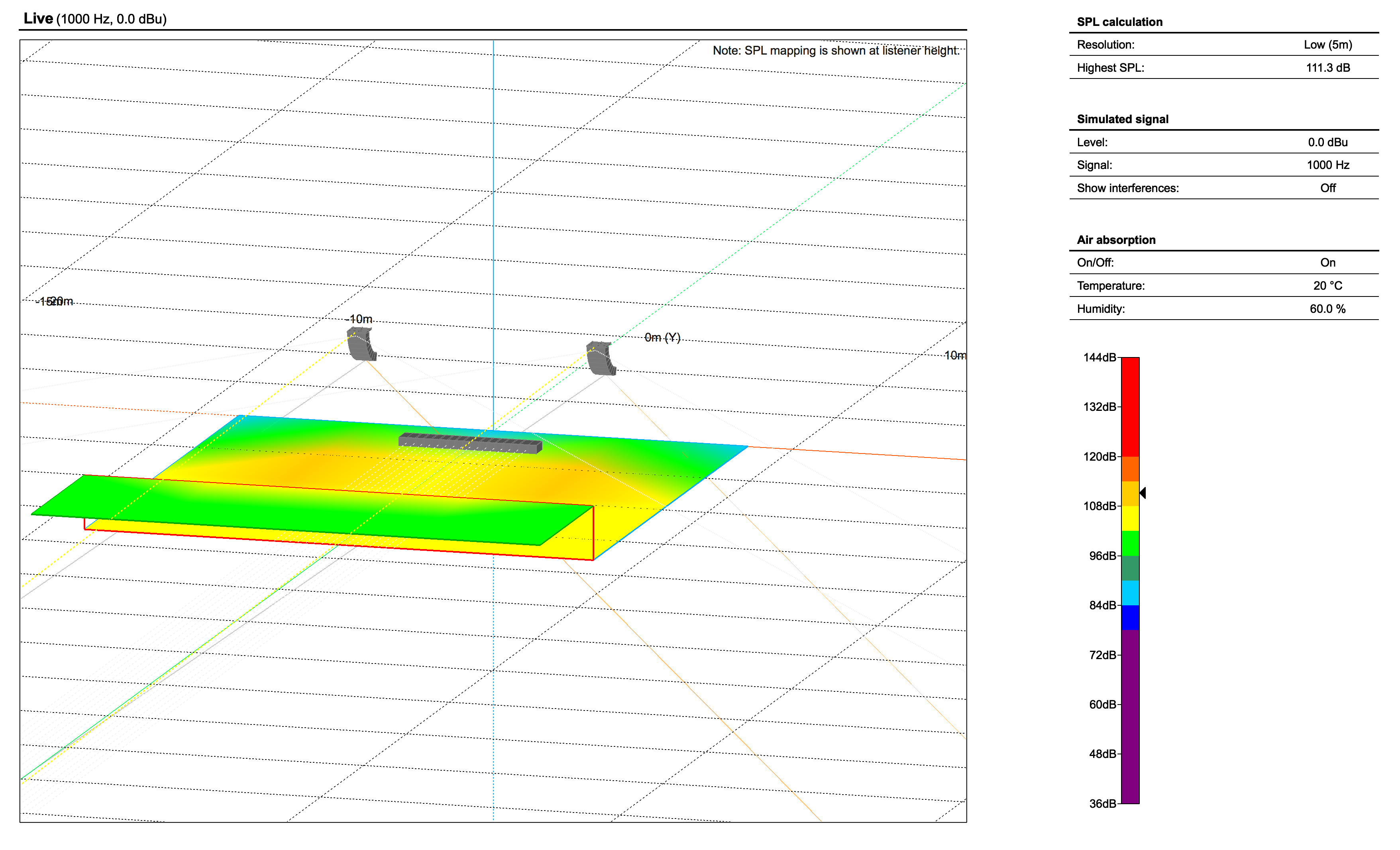The width and height of the screenshot is (1400, 850).
Task: Click the Resolution Low (5m) value
Action: tap(1327, 44)
